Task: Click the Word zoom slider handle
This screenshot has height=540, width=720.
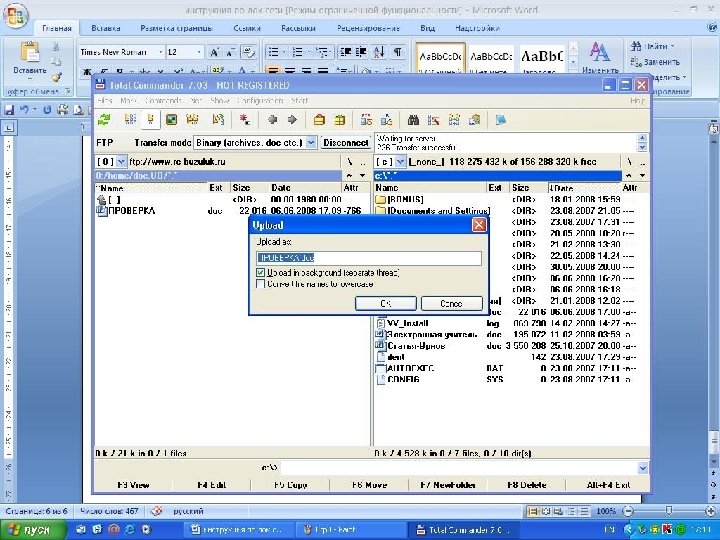Action: pos(669,511)
